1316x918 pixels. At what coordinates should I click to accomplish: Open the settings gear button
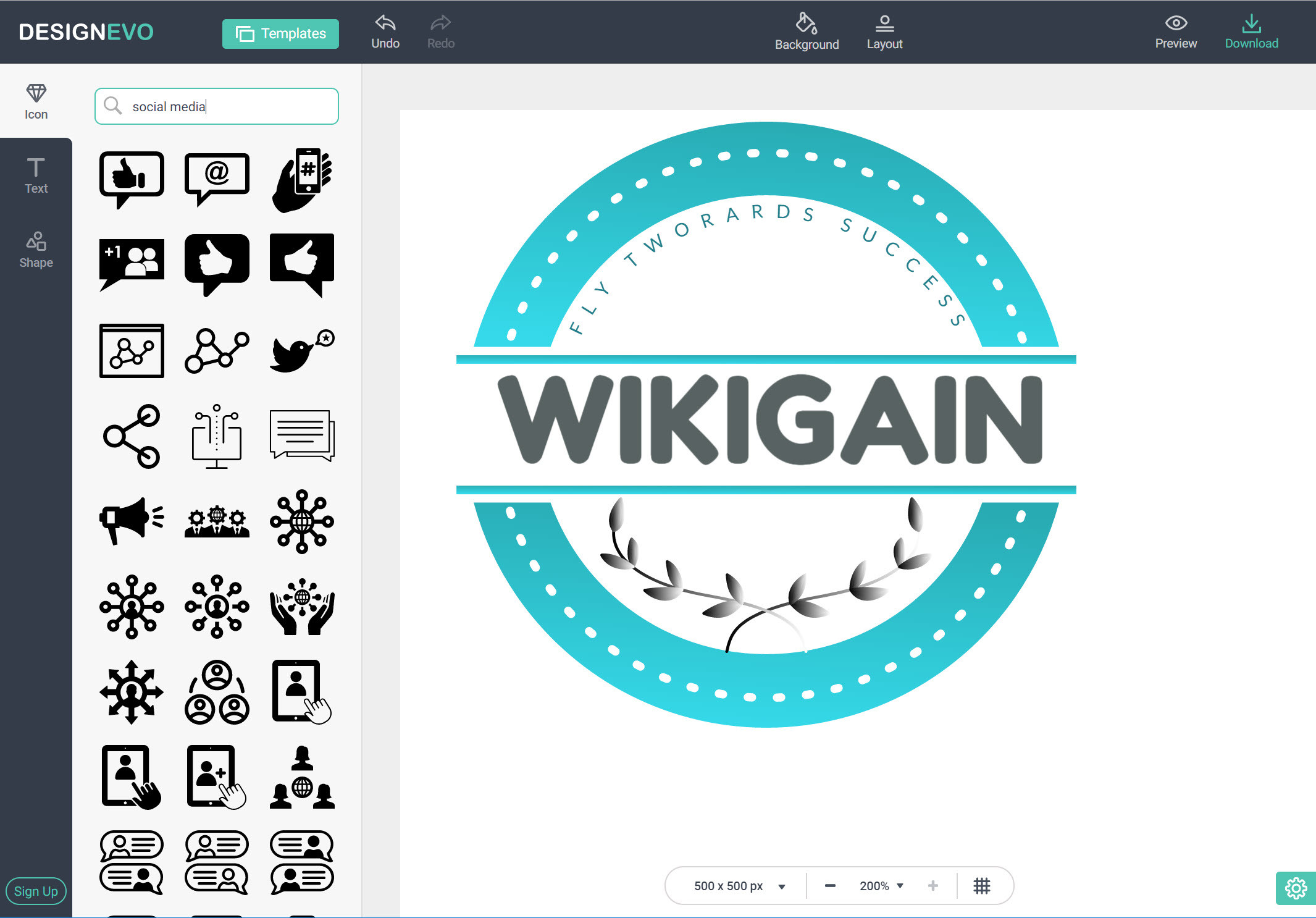point(1296,888)
